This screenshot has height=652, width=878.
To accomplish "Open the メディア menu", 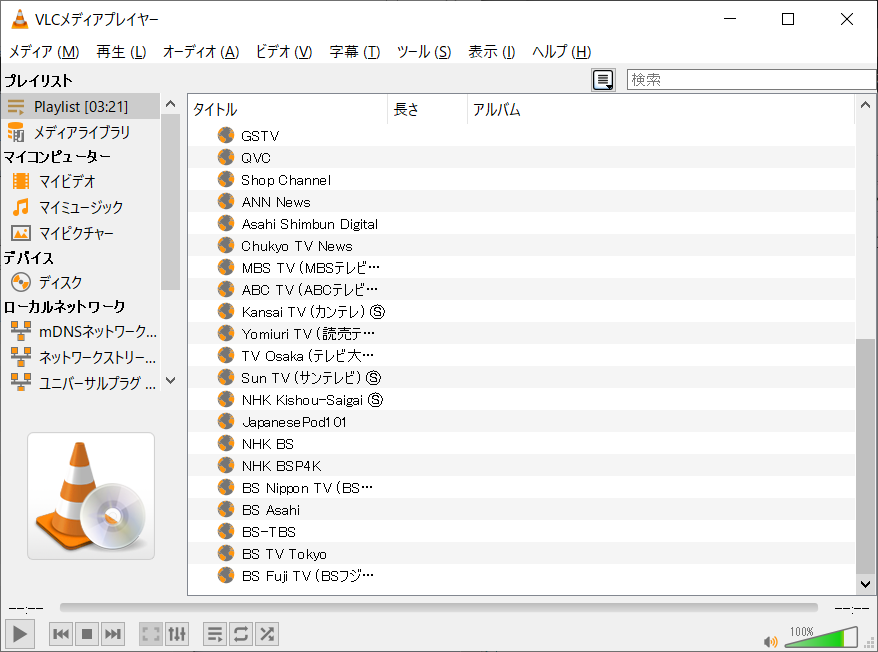I will 44,52.
